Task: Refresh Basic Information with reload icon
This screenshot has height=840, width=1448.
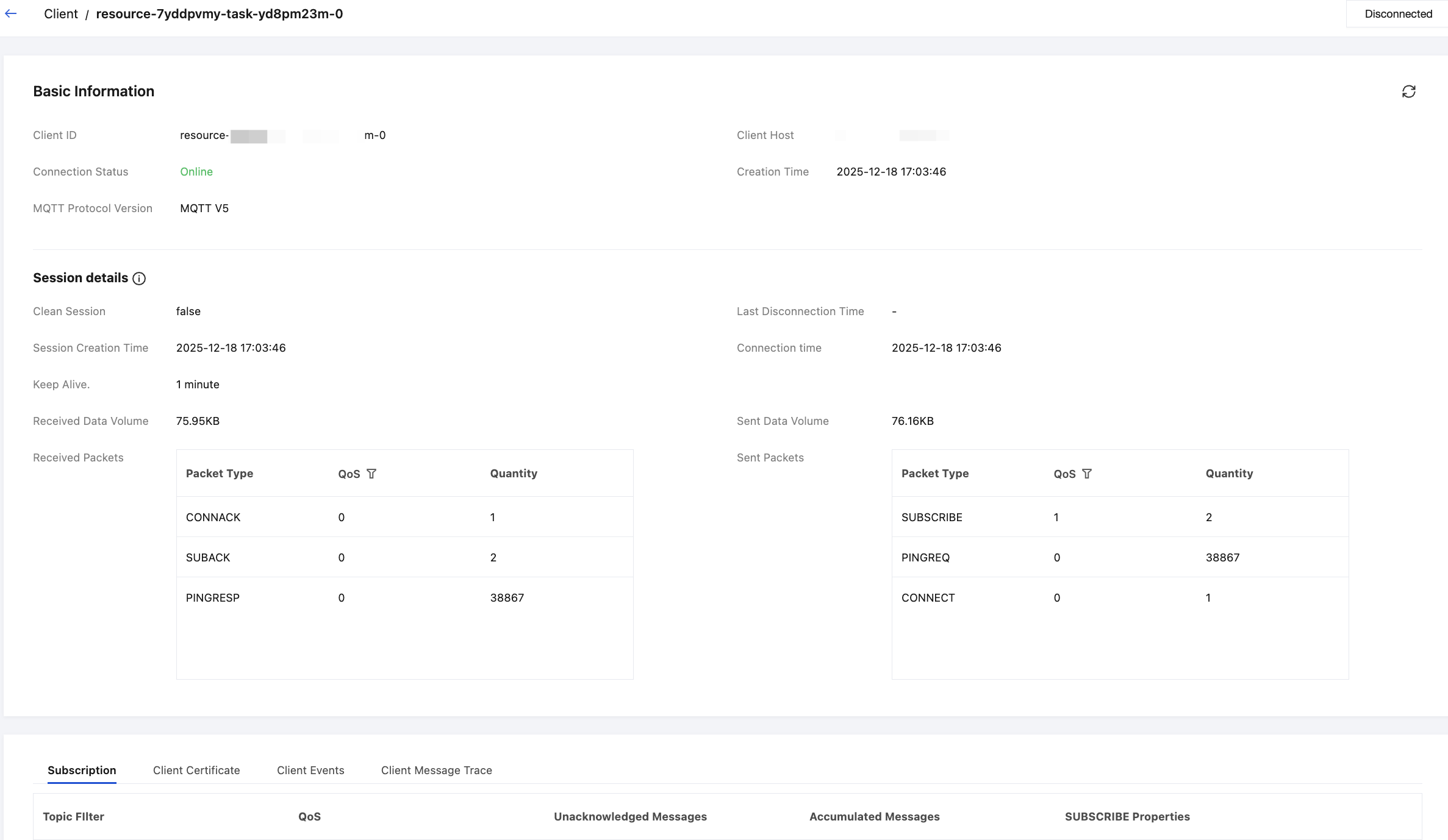Action: click(x=1408, y=91)
